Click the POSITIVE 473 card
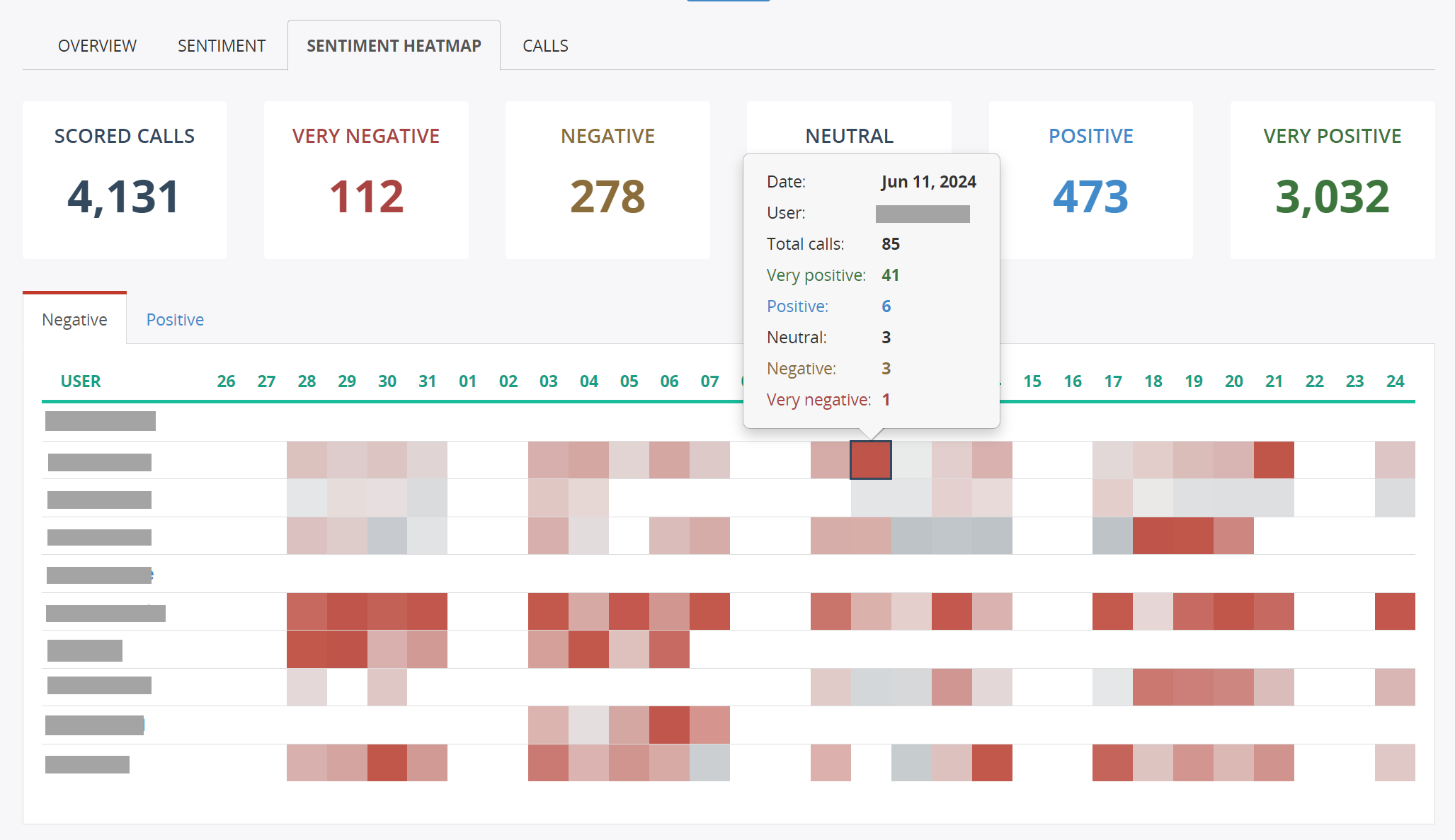This screenshot has width=1455, height=840. [x=1090, y=180]
